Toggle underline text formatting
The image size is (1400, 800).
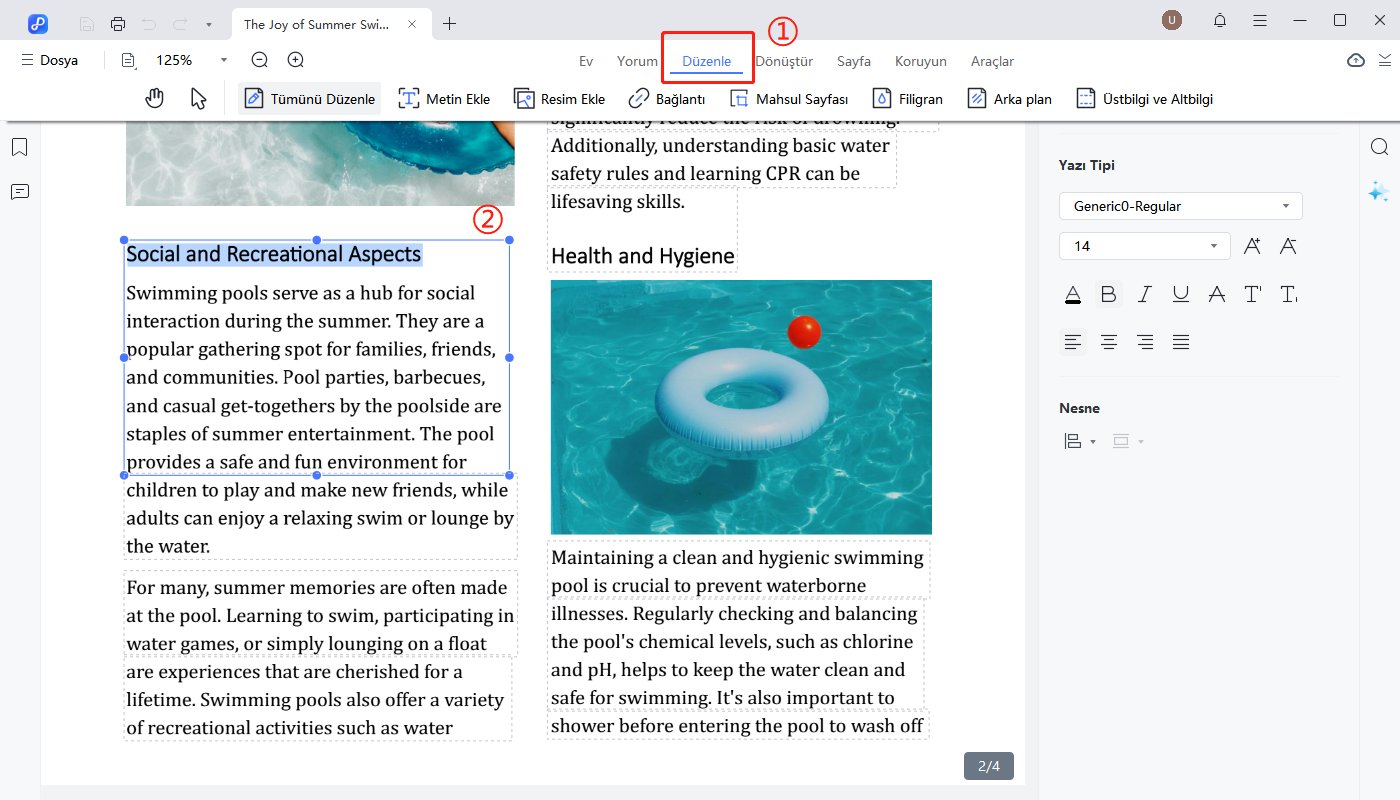(x=1180, y=294)
